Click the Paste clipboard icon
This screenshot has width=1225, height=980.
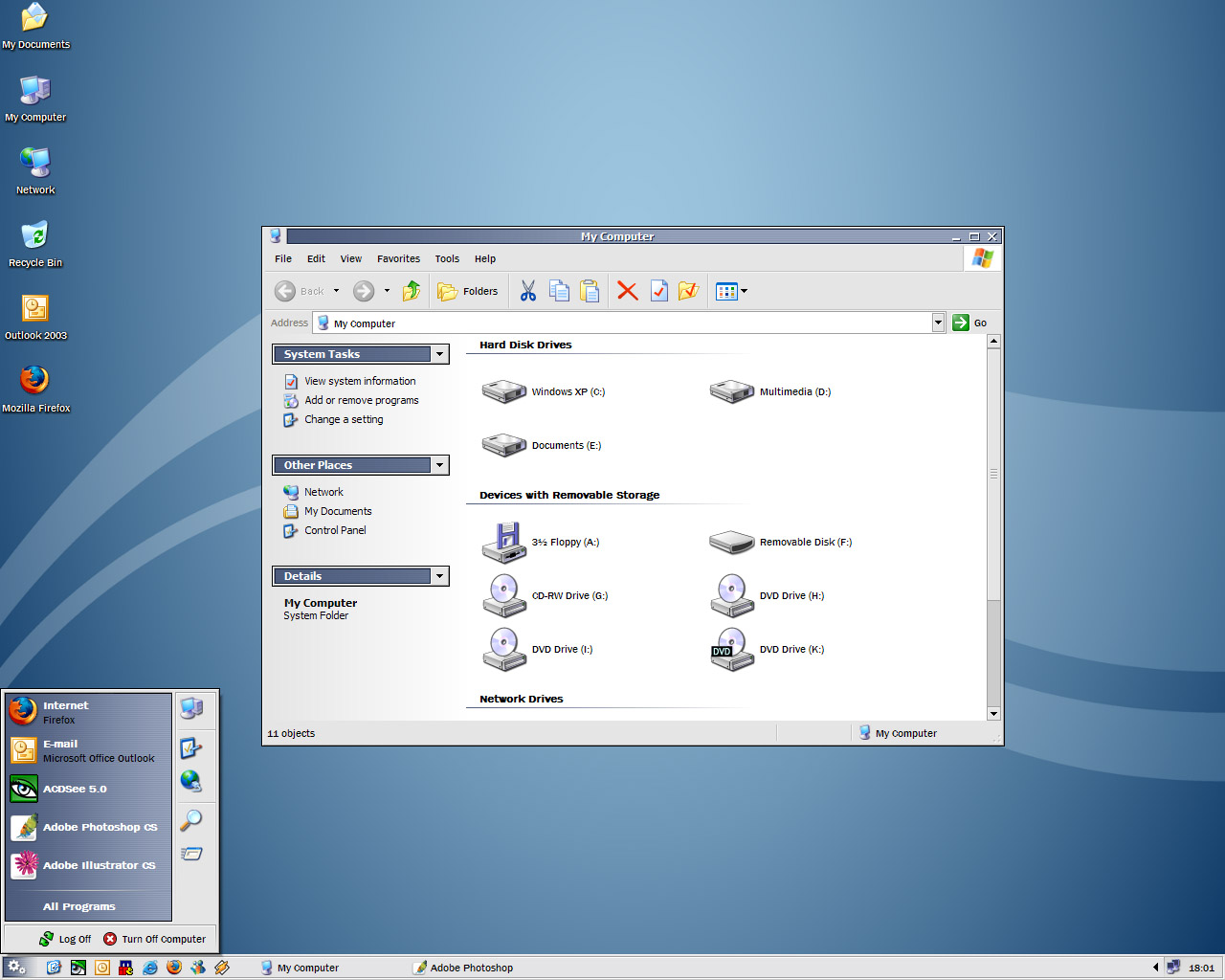point(590,291)
